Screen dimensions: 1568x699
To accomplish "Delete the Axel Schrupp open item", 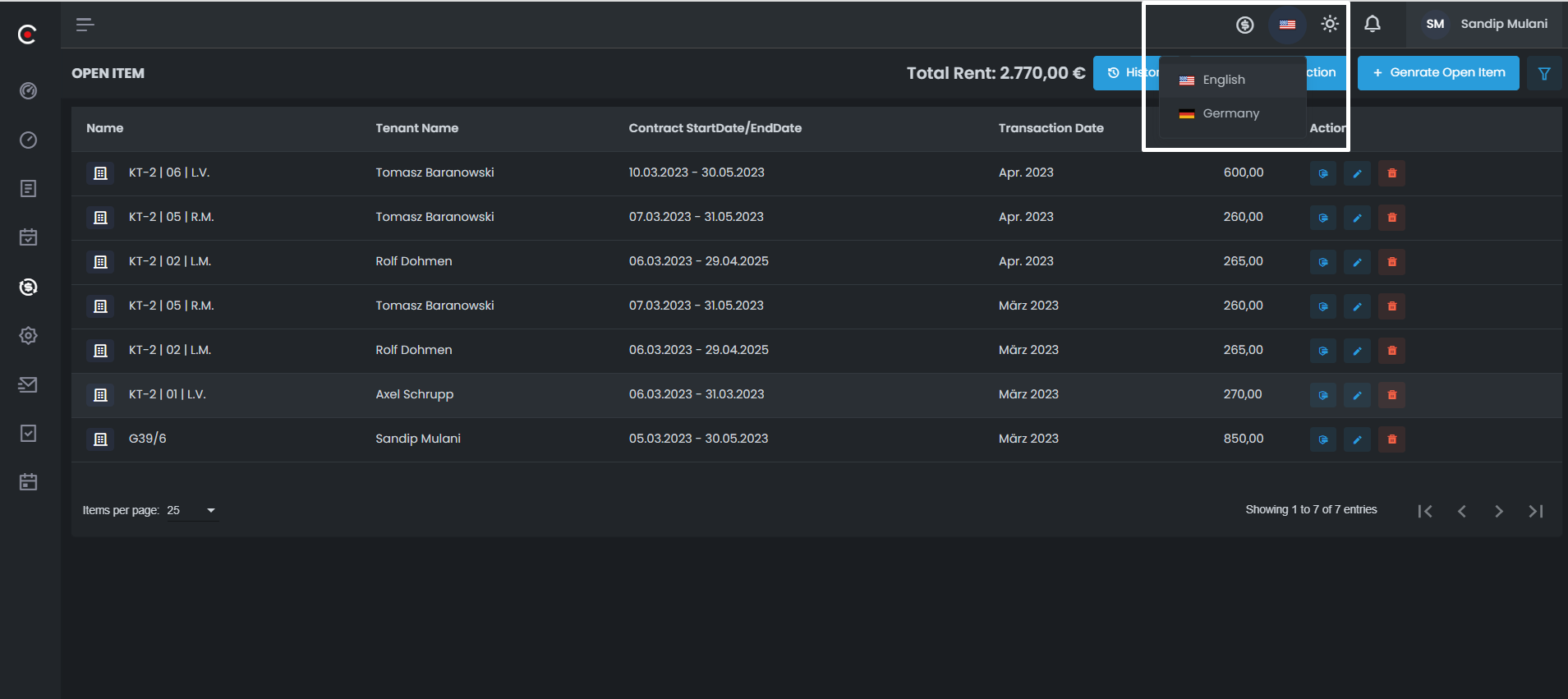I will [x=1391, y=395].
